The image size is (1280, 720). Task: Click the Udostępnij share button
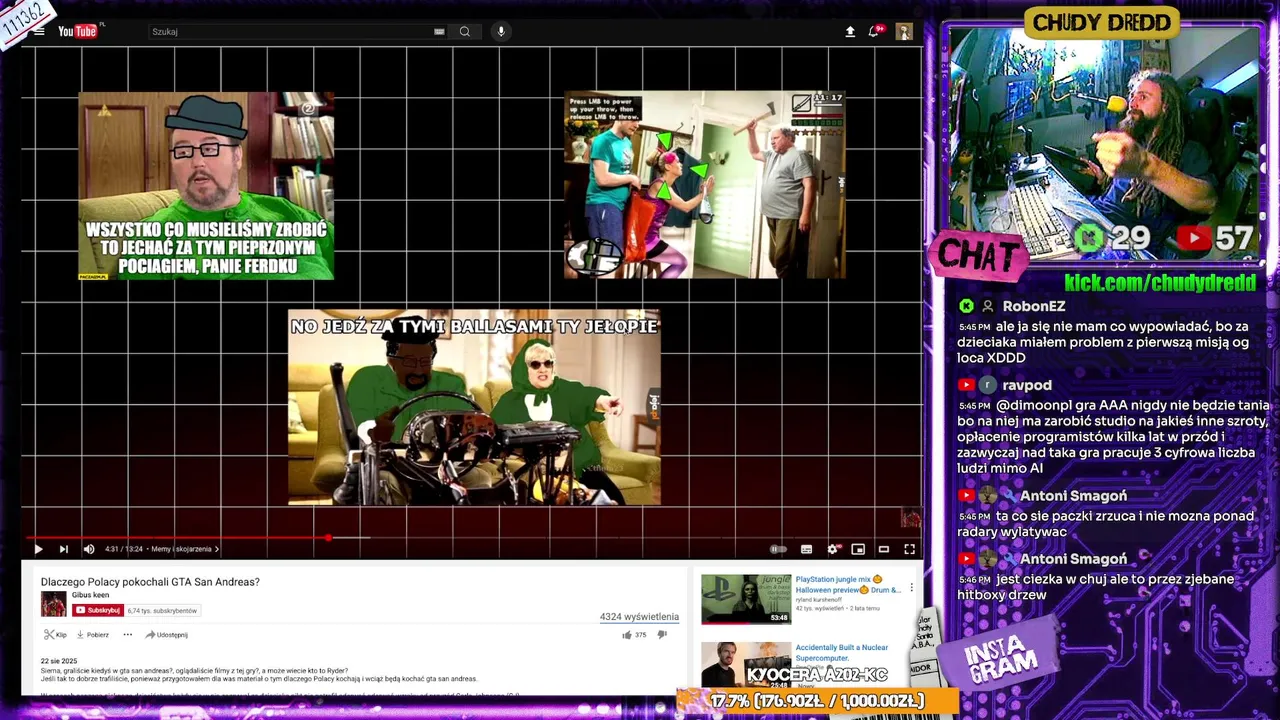(x=166, y=635)
